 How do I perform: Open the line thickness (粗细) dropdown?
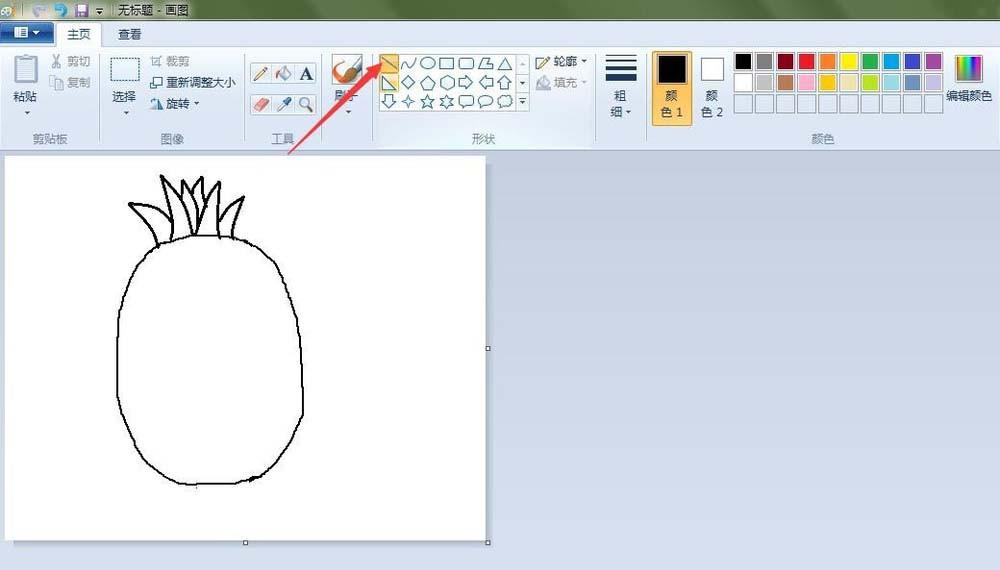click(x=621, y=87)
